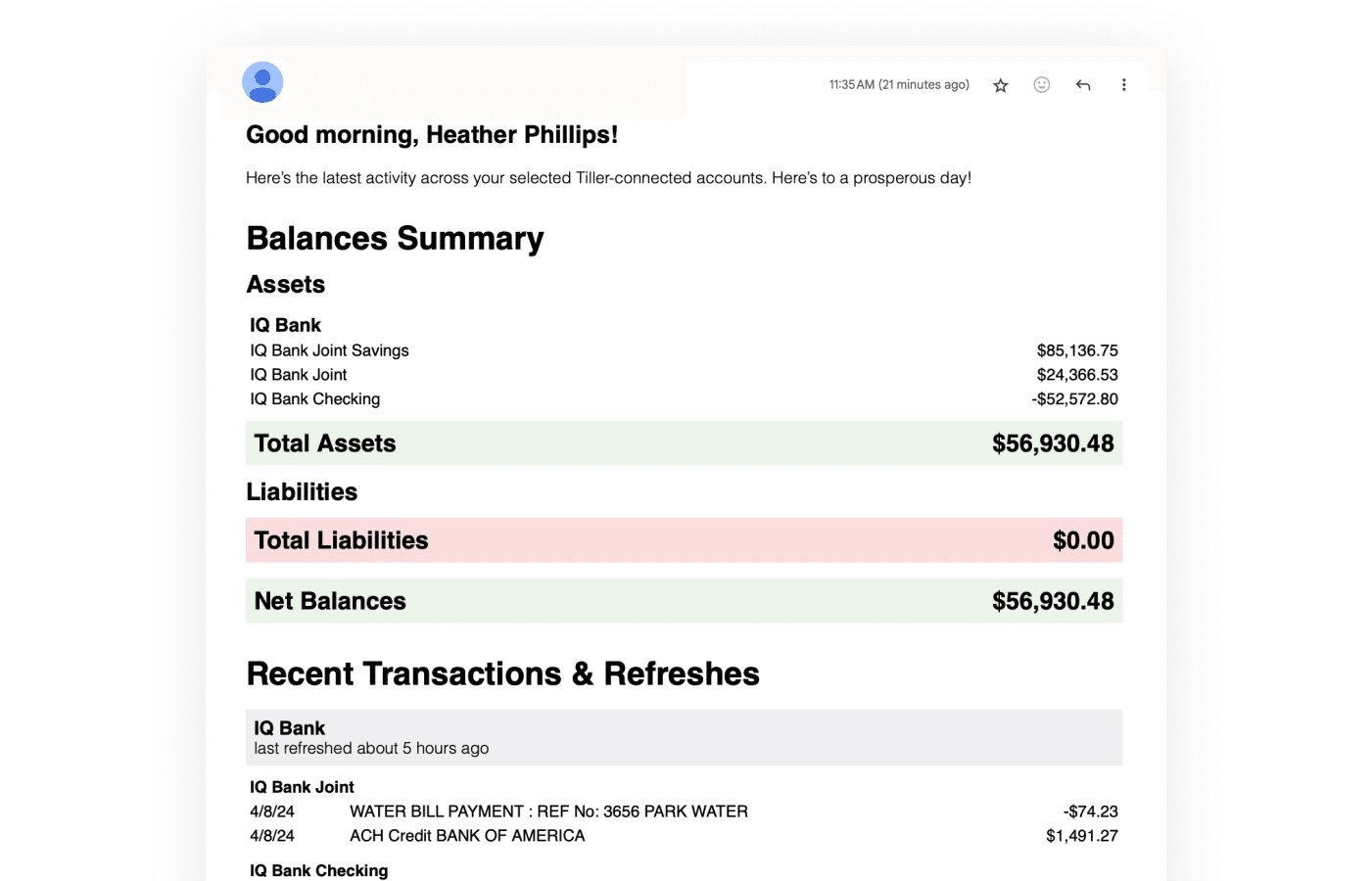Click the 11:35 AM timestamp
1372x881 pixels.
[x=899, y=85]
